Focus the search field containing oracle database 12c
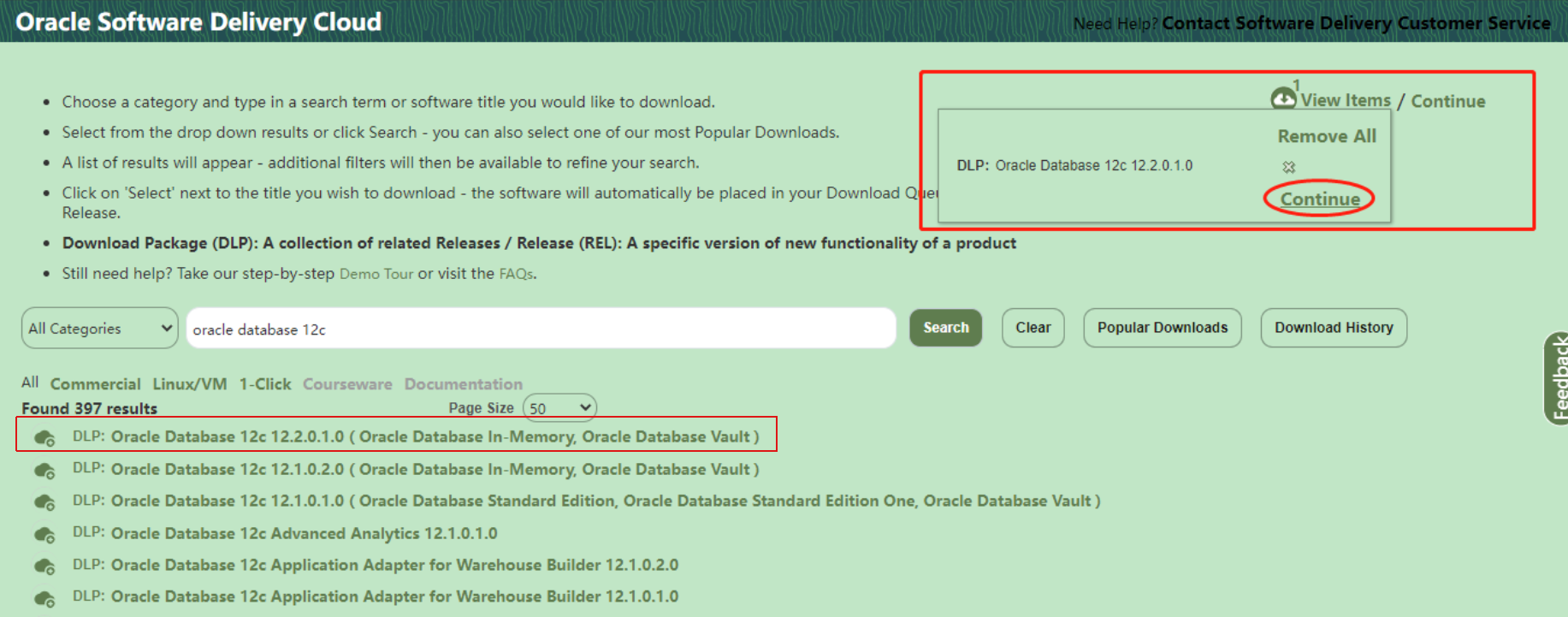Screen dimensions: 1568x617 click(541, 328)
